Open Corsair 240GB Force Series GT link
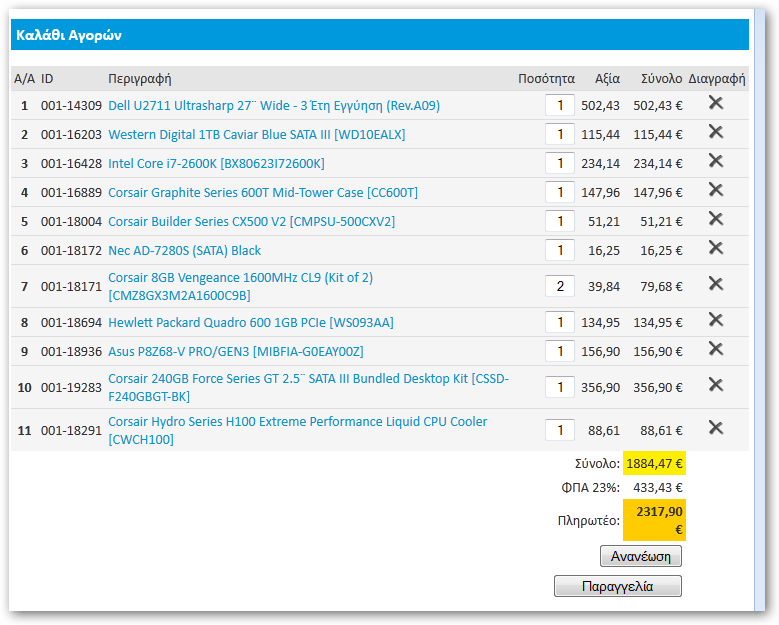This screenshot has height=625, width=779. [x=309, y=388]
